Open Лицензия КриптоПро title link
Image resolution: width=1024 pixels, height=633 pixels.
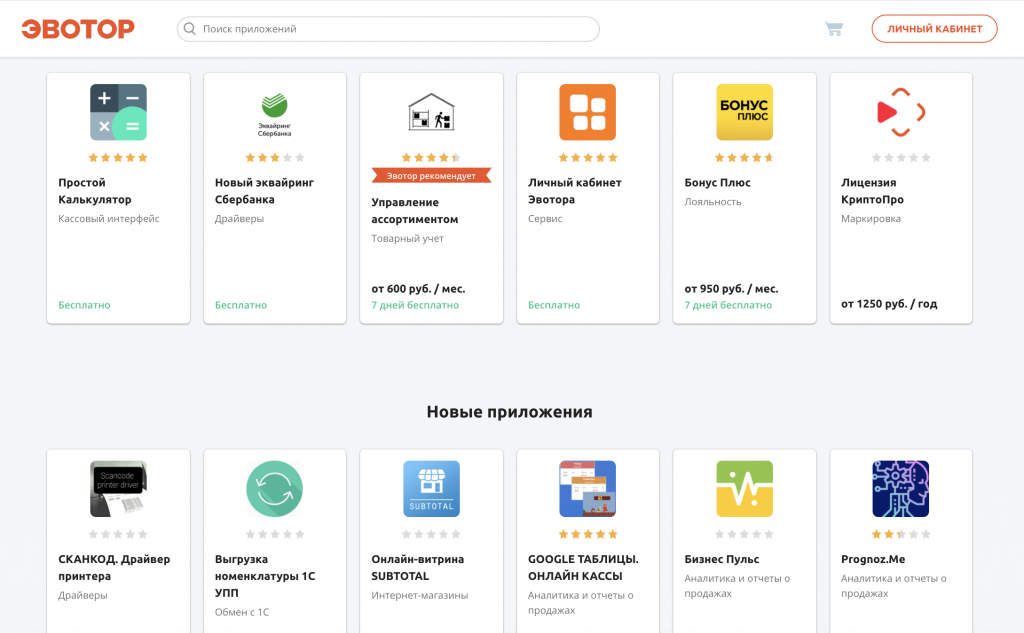coord(872,191)
